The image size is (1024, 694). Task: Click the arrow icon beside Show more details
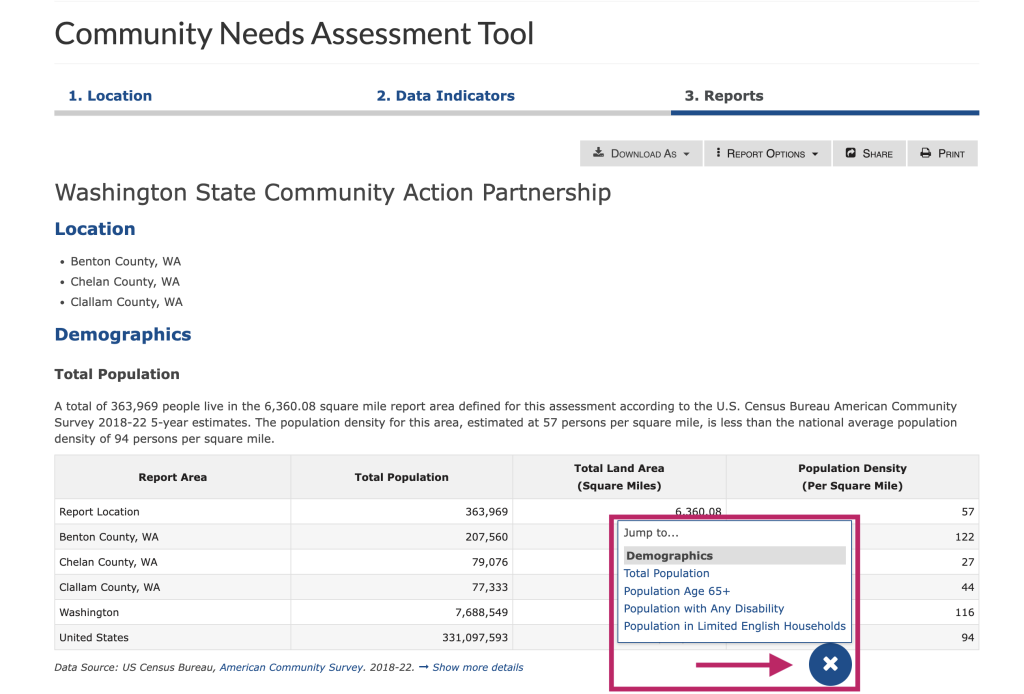pos(427,668)
